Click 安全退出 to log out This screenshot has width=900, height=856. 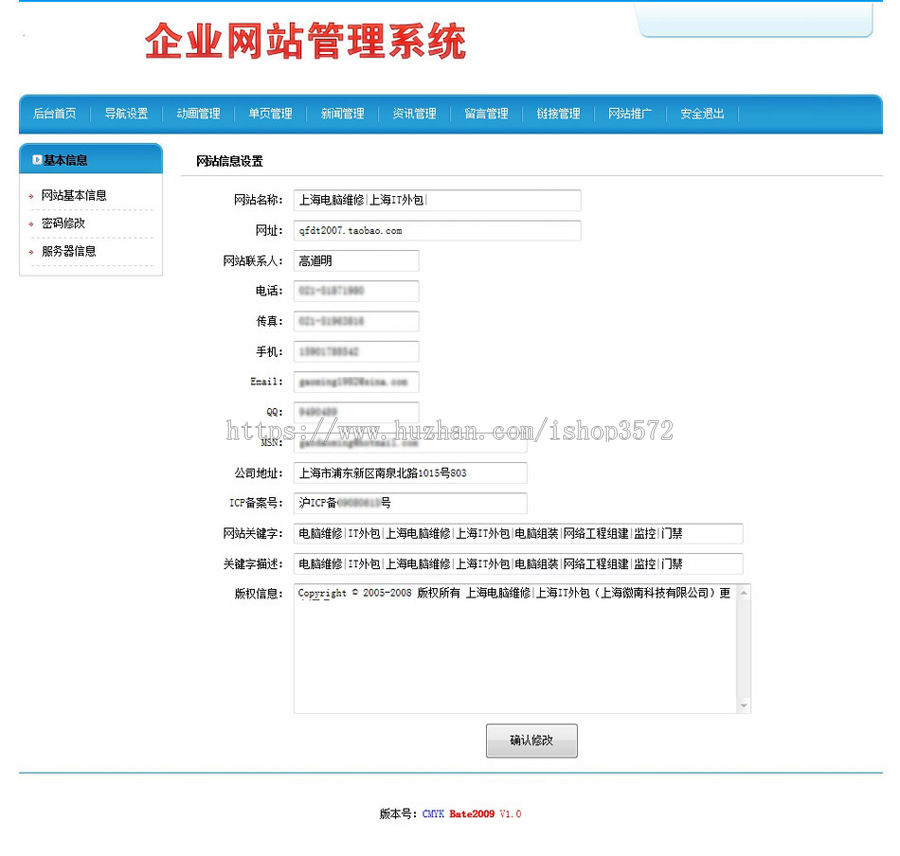coord(701,113)
